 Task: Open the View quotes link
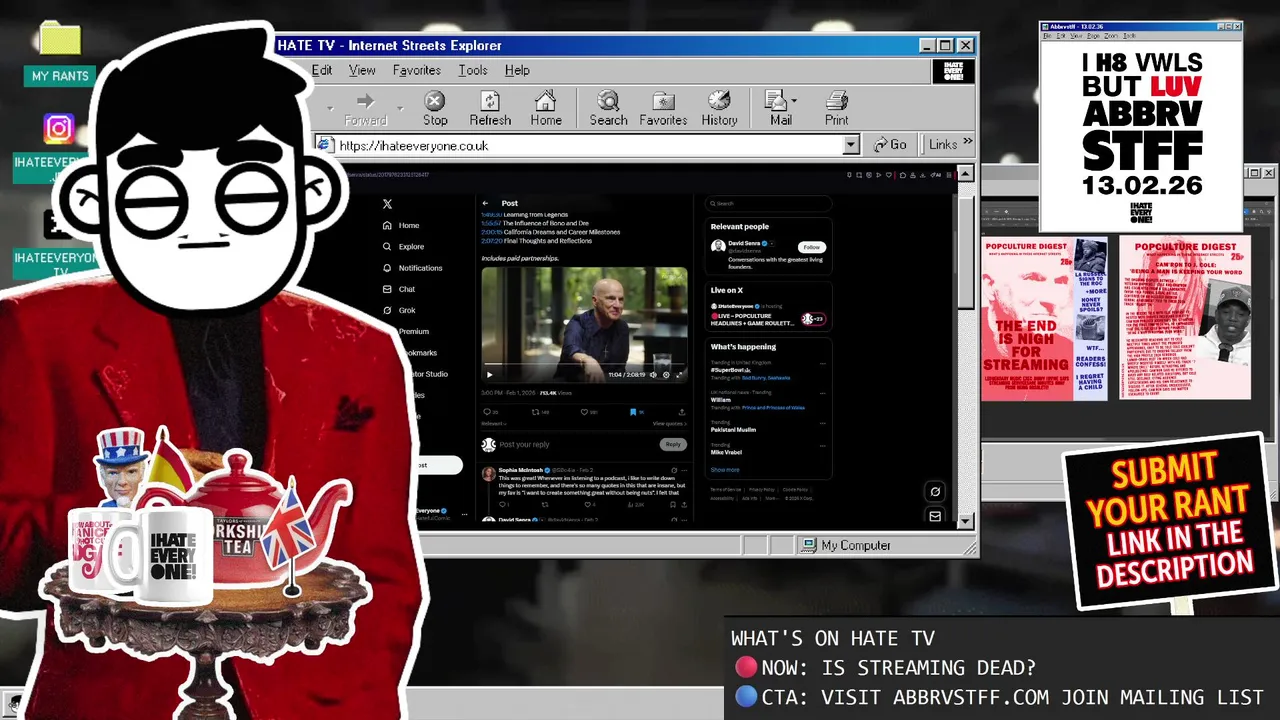(x=669, y=424)
